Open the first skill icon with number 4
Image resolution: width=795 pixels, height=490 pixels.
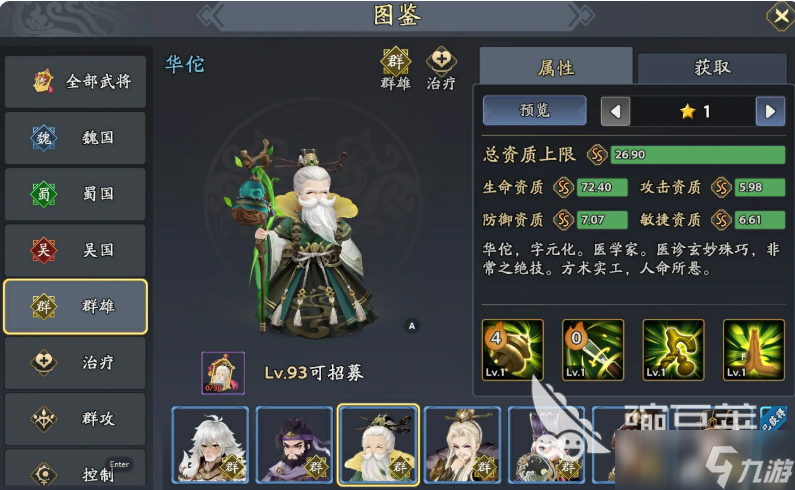coord(513,349)
